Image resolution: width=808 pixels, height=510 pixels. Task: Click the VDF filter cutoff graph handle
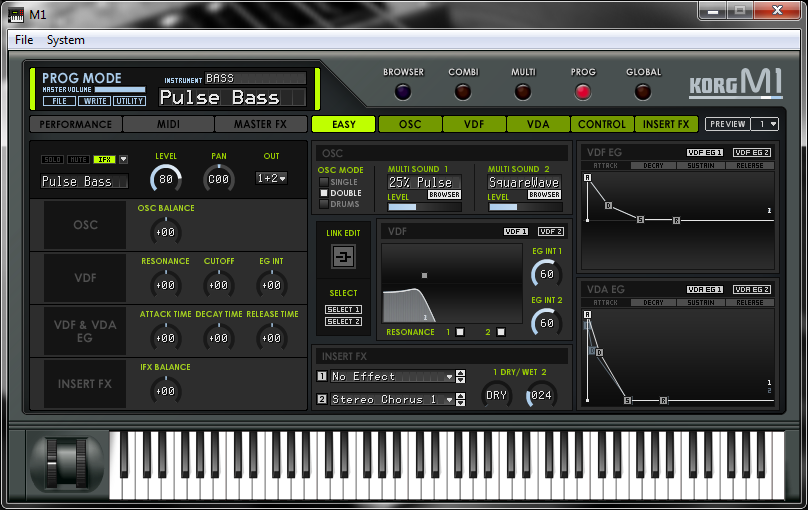(x=425, y=276)
